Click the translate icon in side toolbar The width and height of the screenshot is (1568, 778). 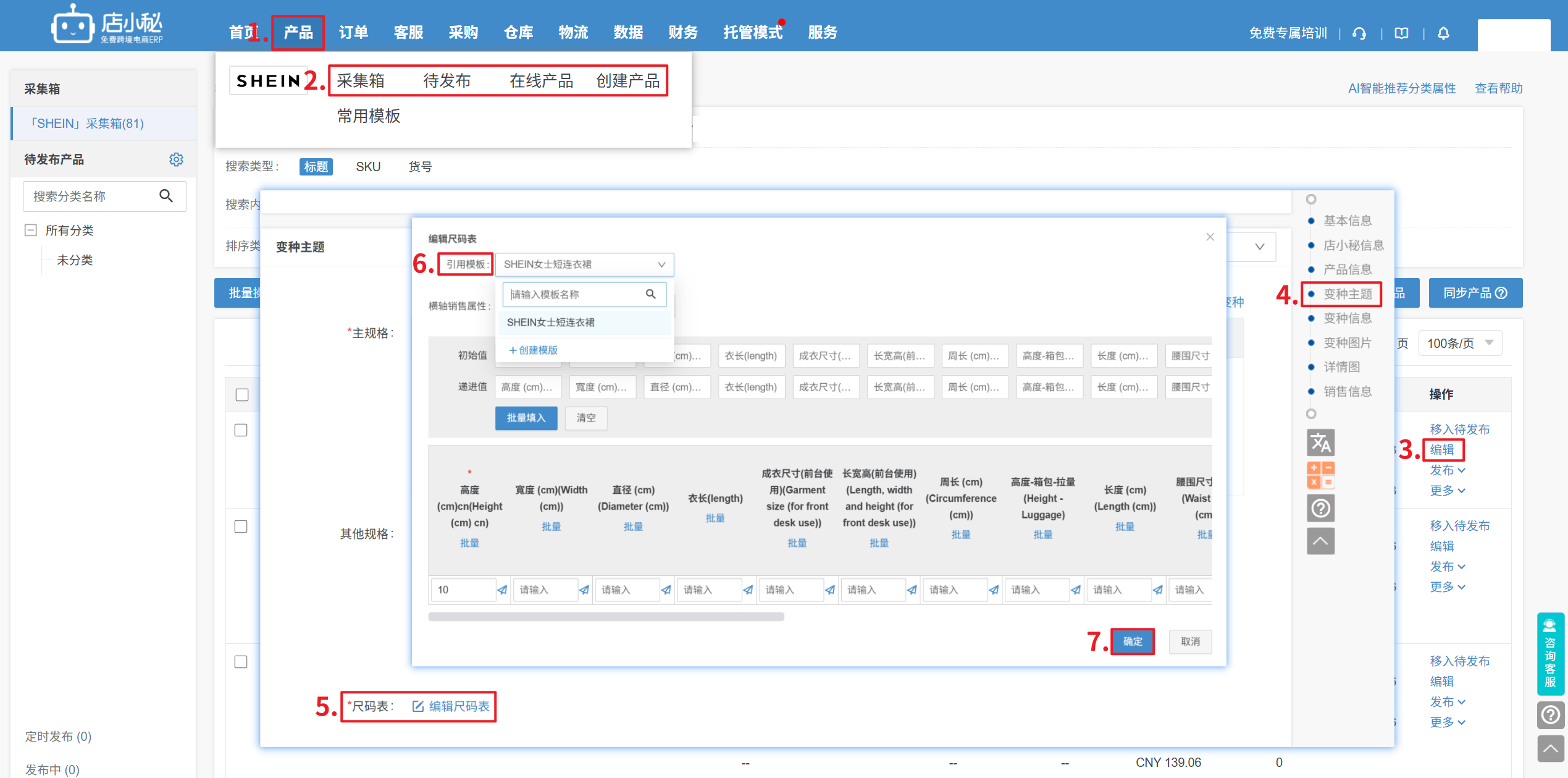[1320, 442]
